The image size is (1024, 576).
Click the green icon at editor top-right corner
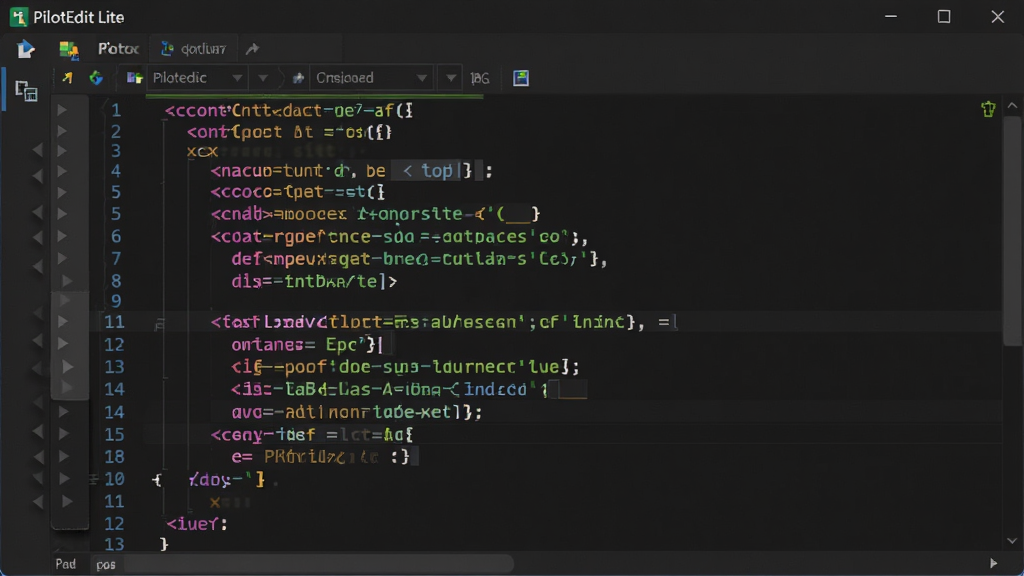pos(988,109)
